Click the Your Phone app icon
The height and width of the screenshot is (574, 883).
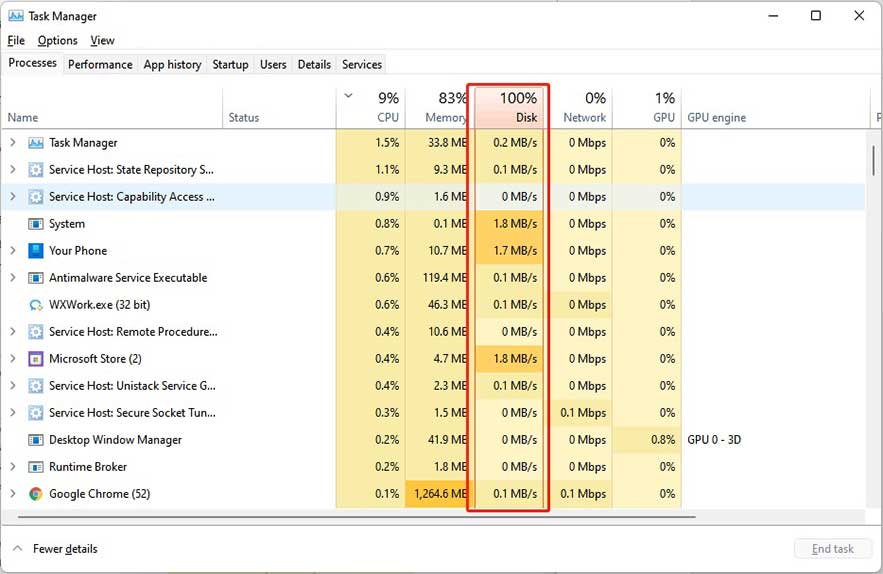tap(35, 251)
